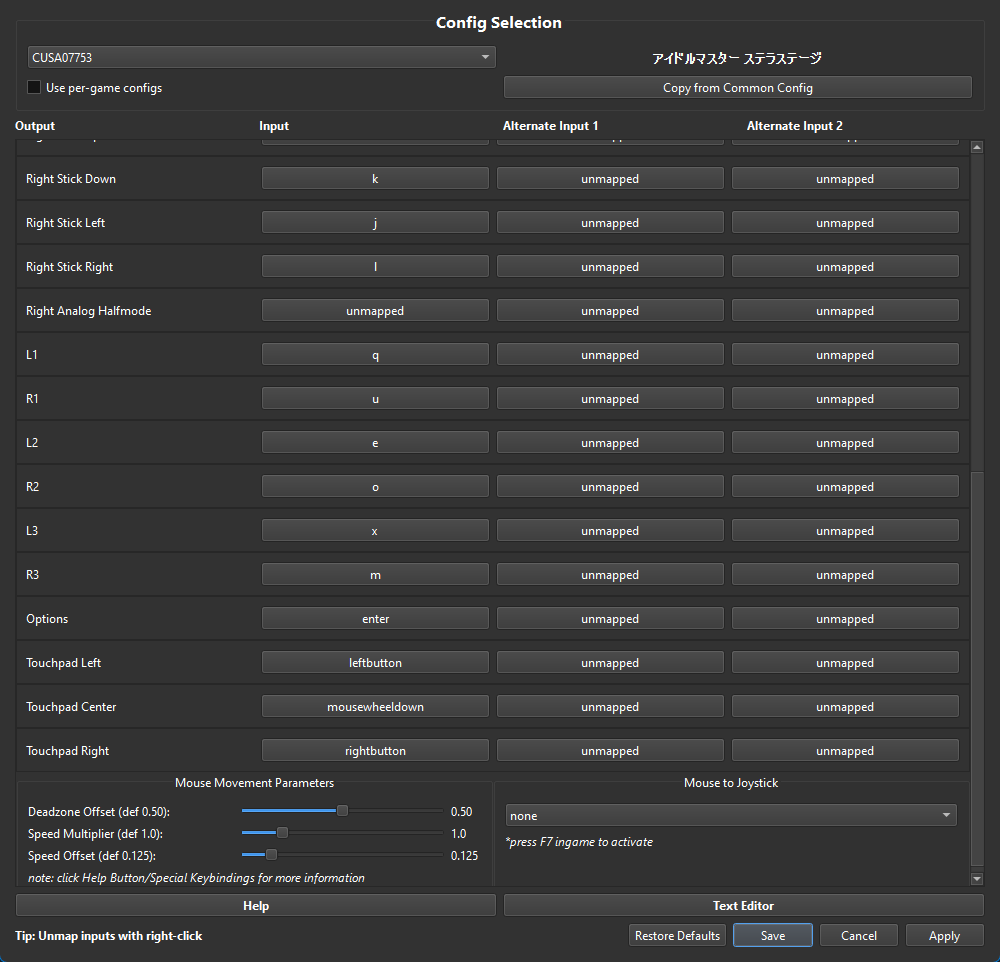Screen dimensions: 1000x962
Task: Cancel the config dialog
Action: 858,935
